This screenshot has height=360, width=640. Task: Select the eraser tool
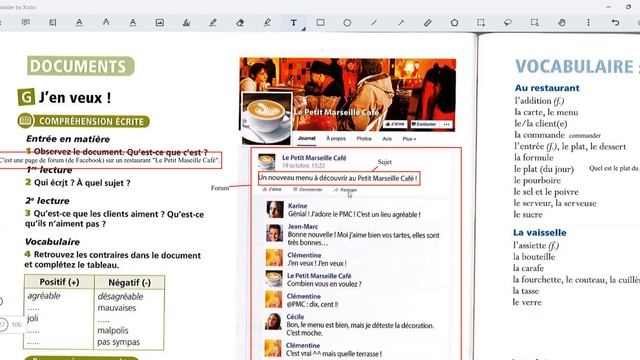pos(240,22)
